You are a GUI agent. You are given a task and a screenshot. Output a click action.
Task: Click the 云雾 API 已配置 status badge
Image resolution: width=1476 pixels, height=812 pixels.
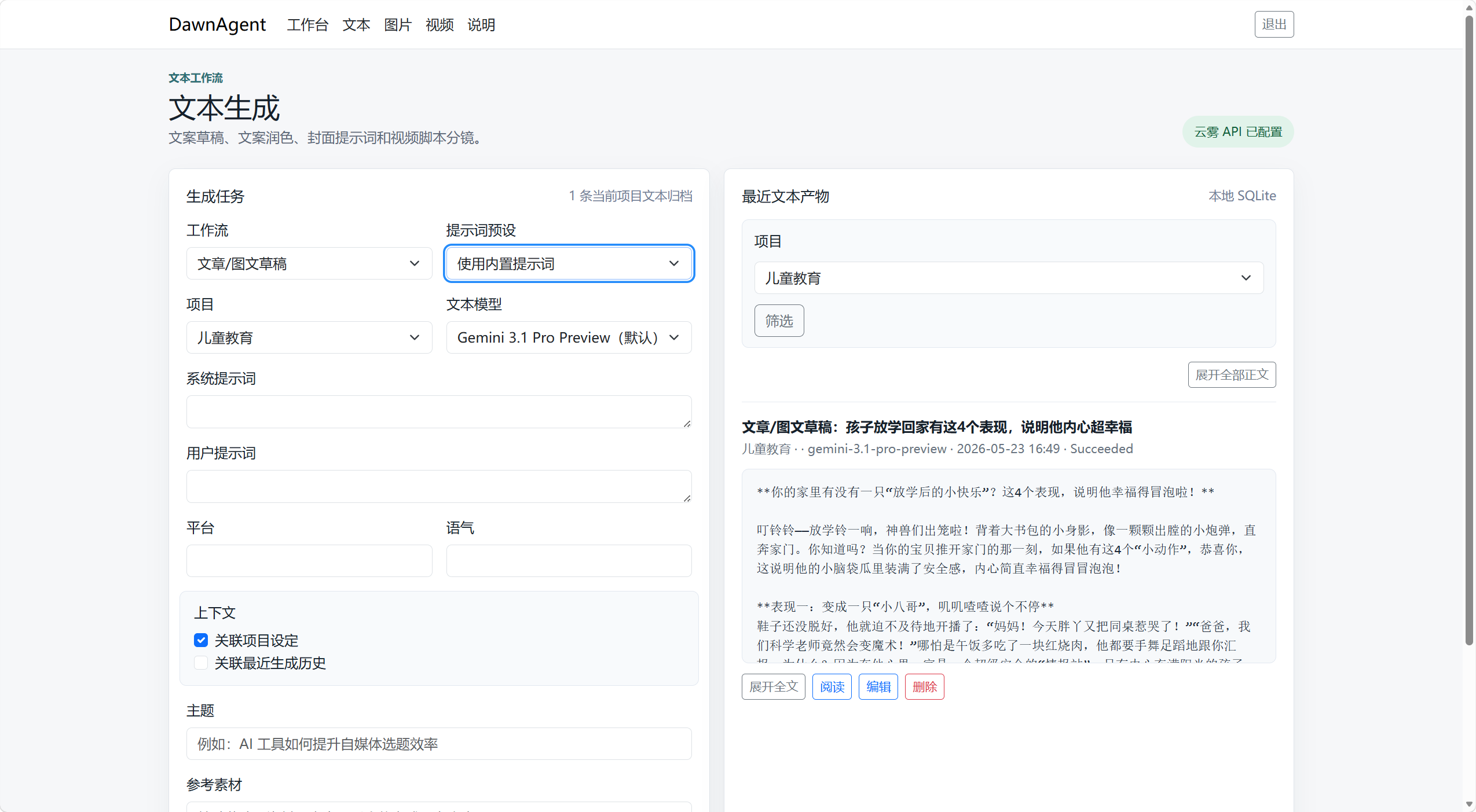1237,132
